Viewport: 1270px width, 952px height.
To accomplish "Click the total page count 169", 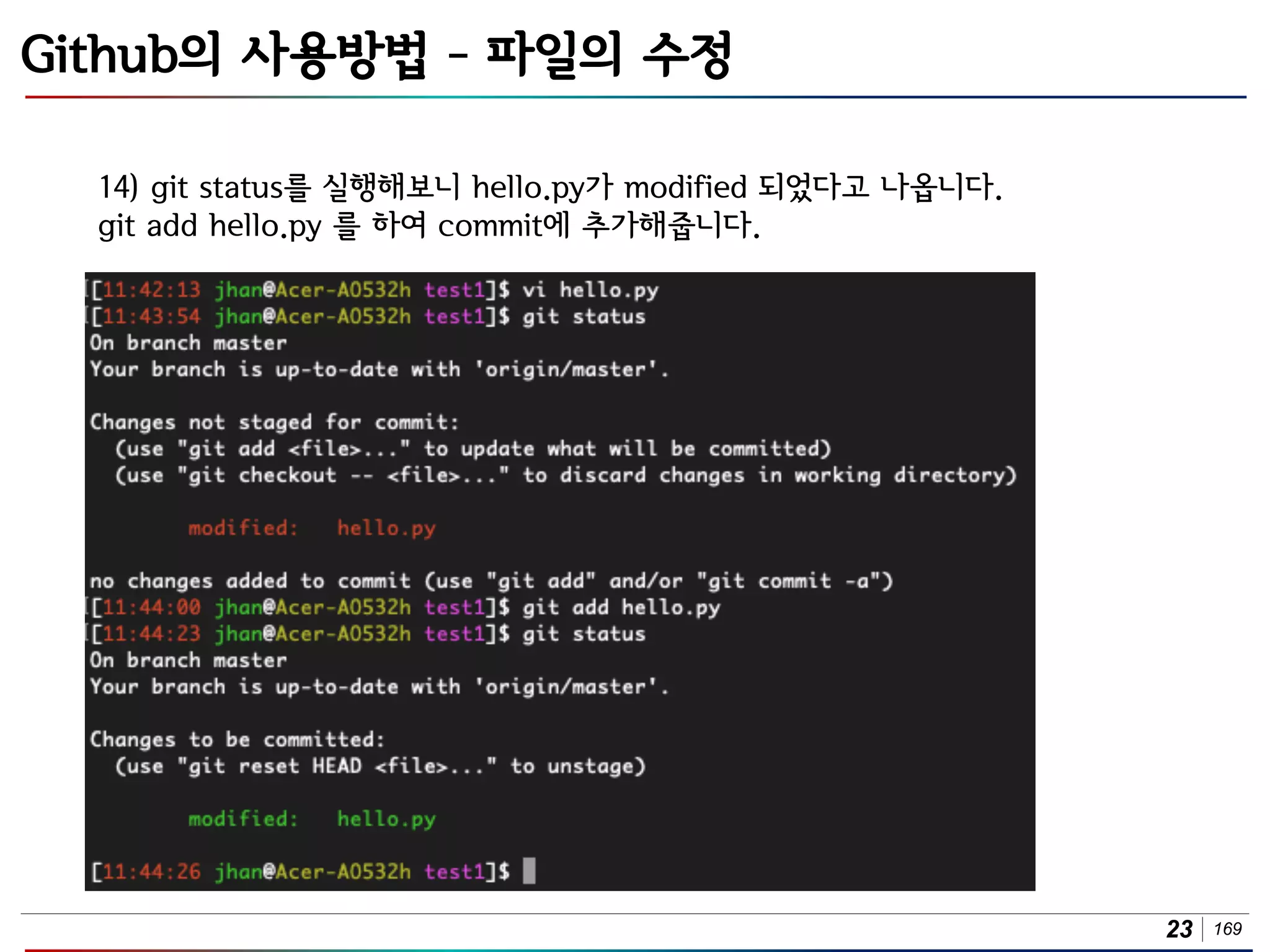I will click(1227, 928).
